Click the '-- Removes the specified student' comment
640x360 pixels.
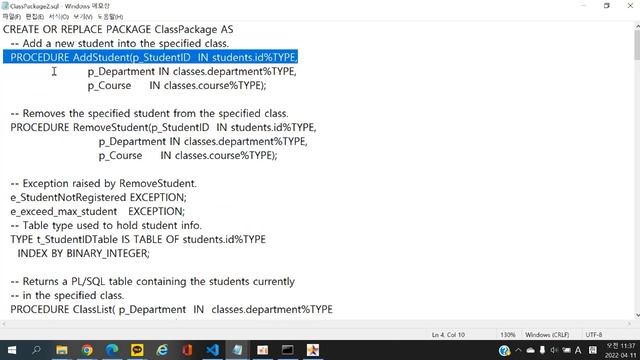click(149, 113)
